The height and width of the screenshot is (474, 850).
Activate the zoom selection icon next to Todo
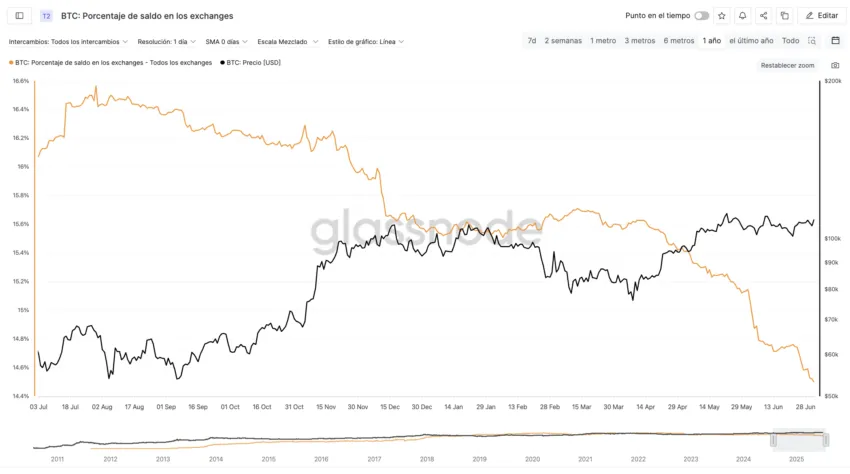[x=812, y=41]
